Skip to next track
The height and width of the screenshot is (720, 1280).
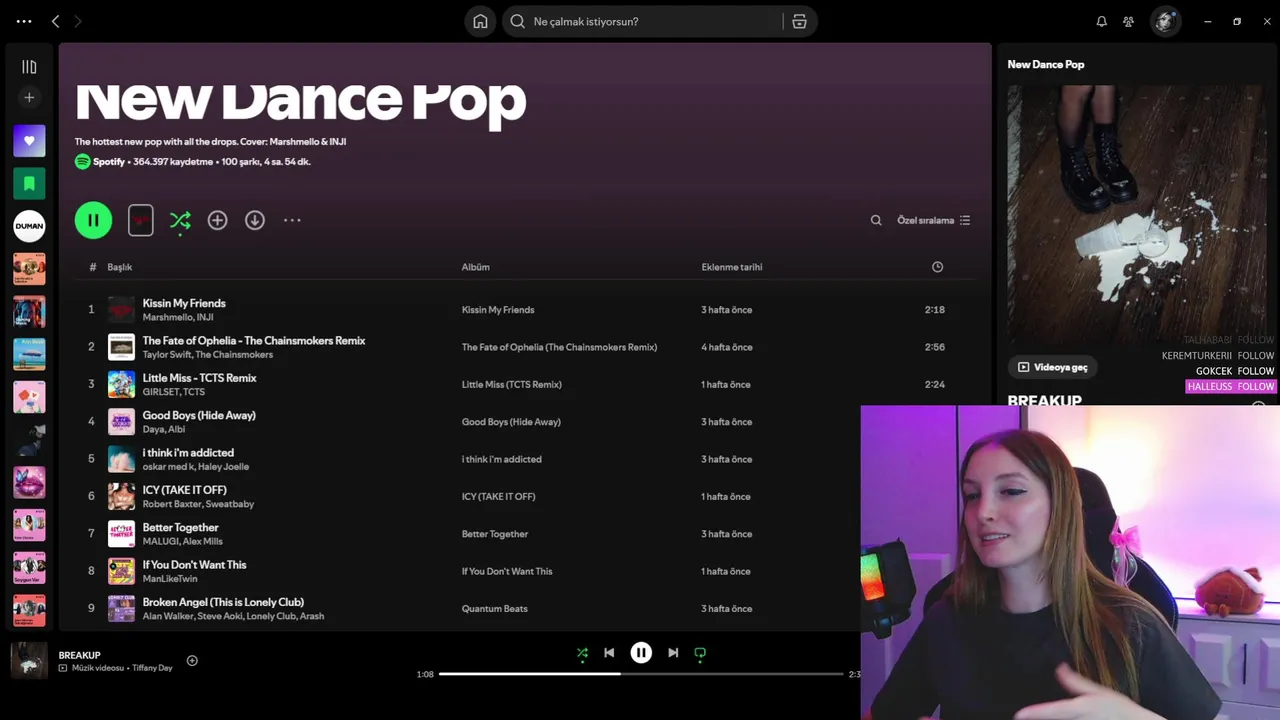[673, 653]
